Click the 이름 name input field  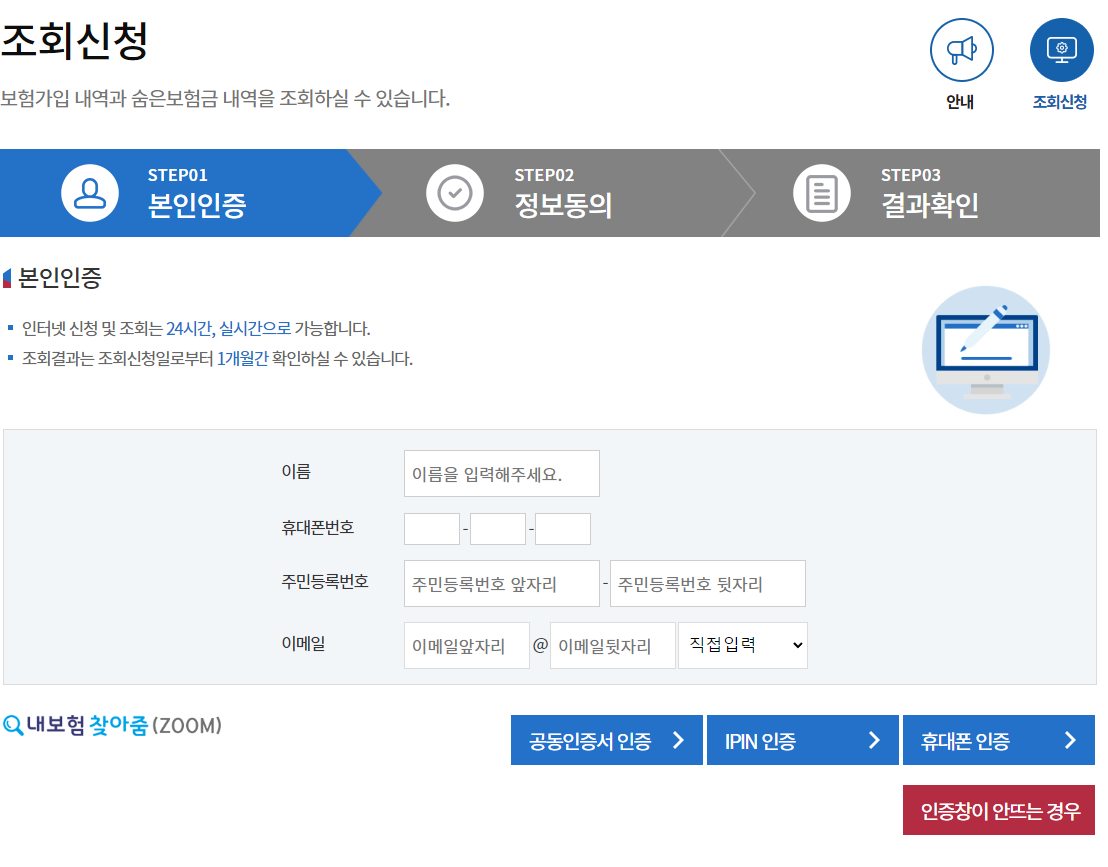pyautogui.click(x=501, y=473)
